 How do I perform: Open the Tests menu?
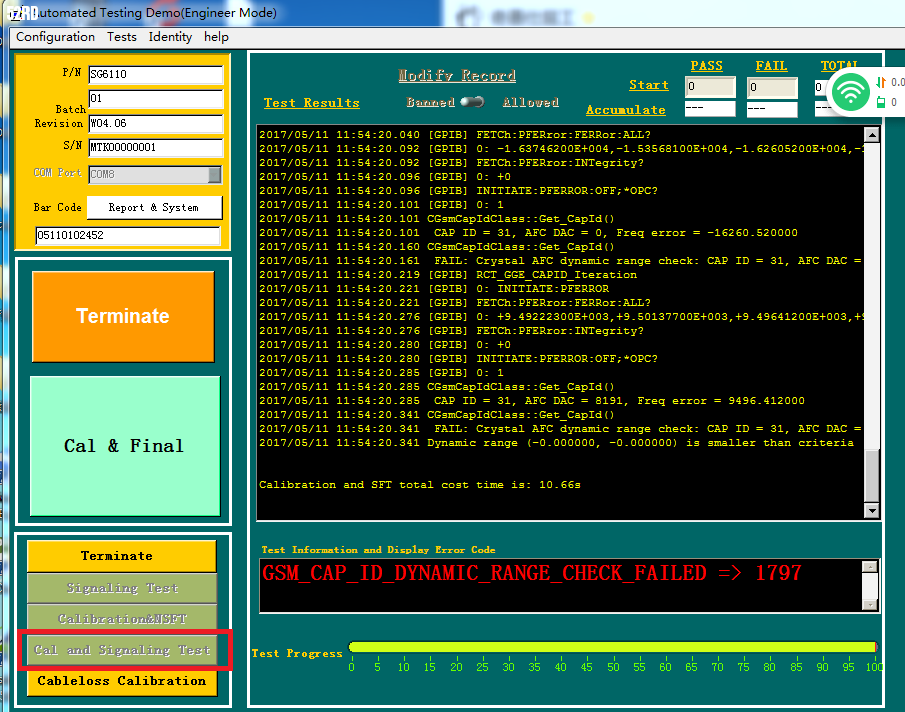coord(122,37)
